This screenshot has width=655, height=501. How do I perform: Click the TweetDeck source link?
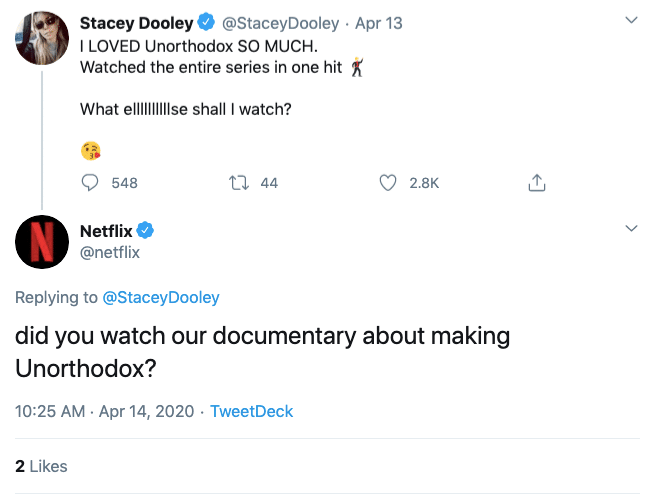coord(251,411)
